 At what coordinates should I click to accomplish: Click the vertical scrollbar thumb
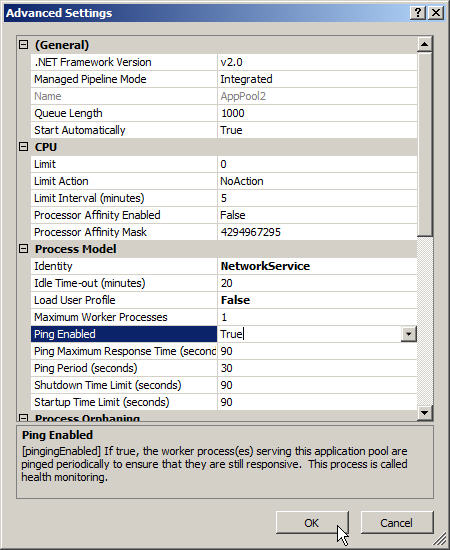(424, 144)
